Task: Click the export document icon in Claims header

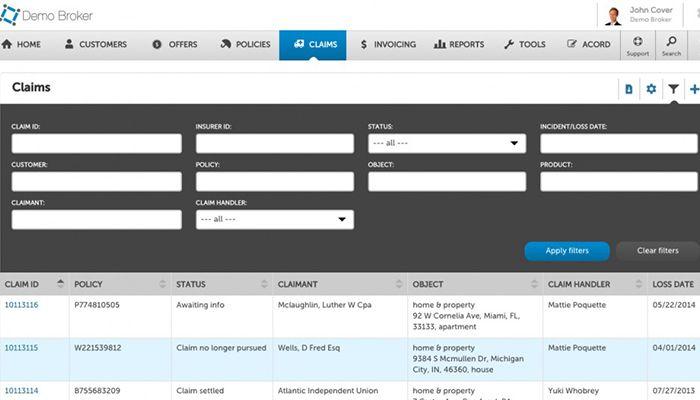Action: pos(629,89)
